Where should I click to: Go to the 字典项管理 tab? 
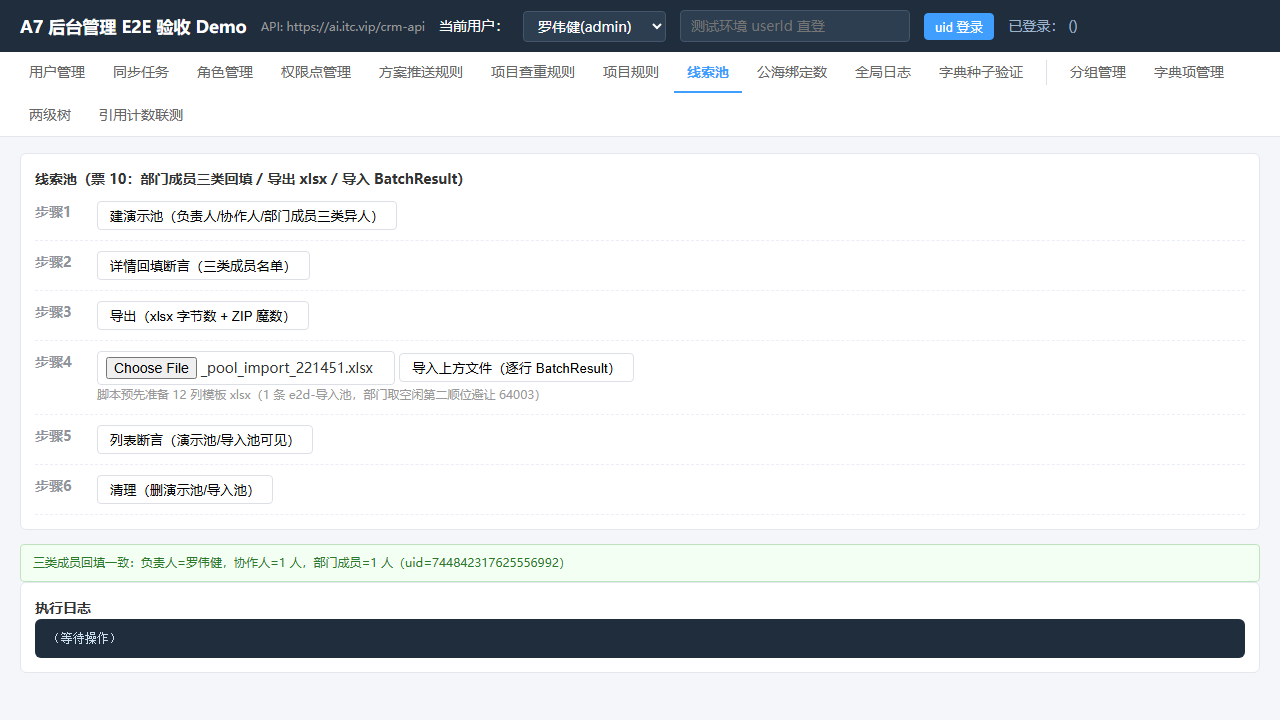[x=1189, y=72]
